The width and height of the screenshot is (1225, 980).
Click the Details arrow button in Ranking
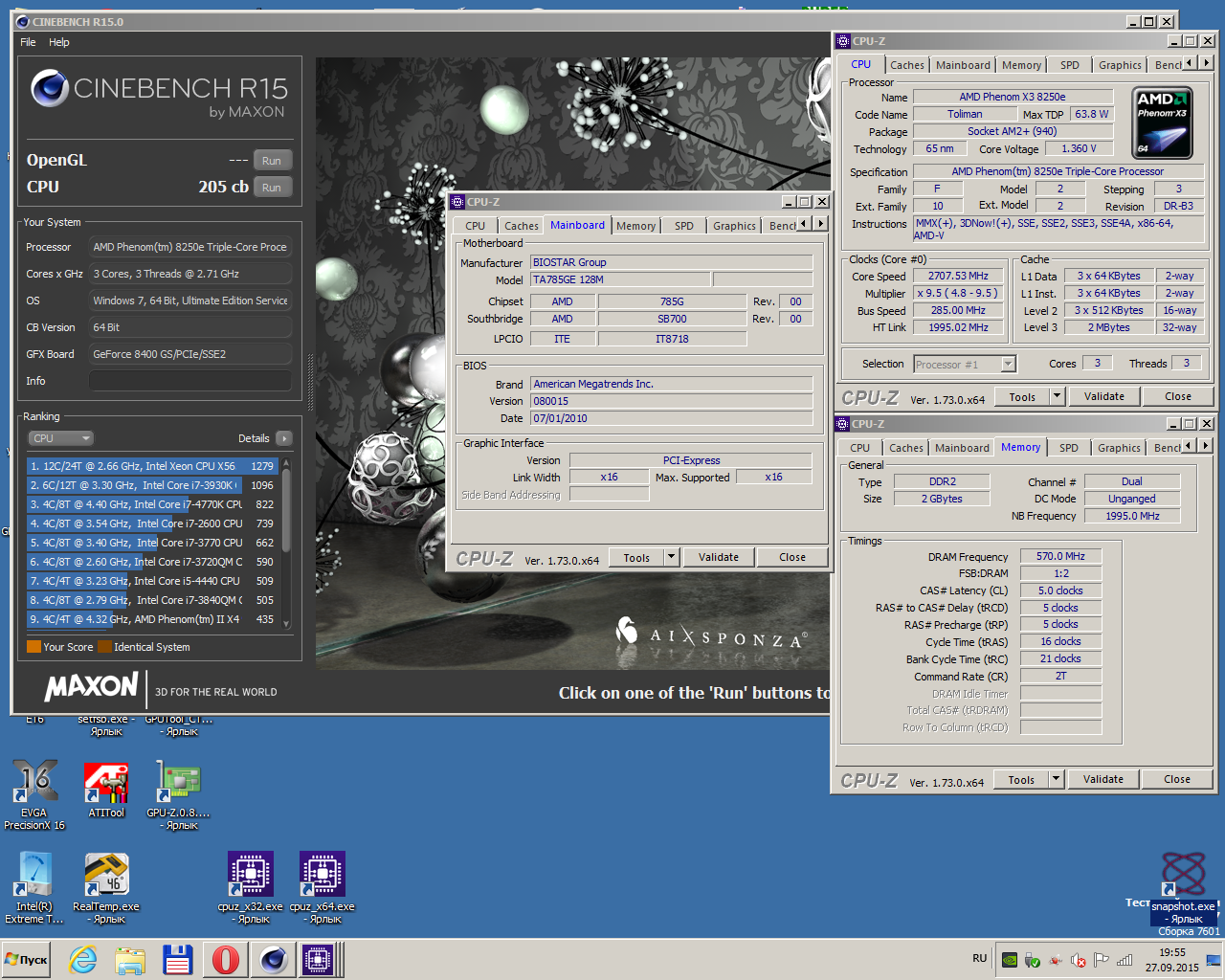click(283, 438)
